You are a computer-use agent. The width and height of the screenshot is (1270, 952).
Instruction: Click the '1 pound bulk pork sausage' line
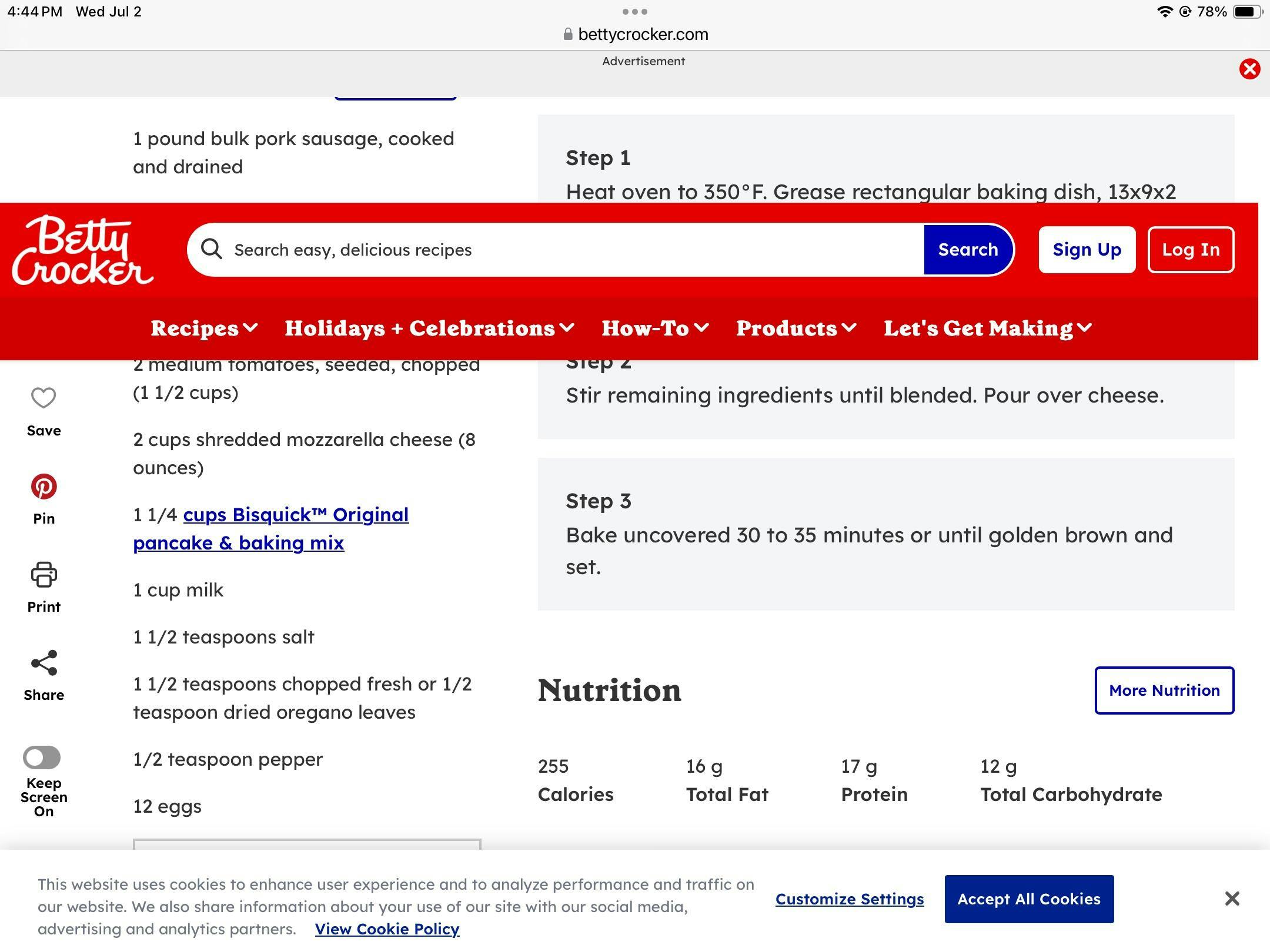293,152
